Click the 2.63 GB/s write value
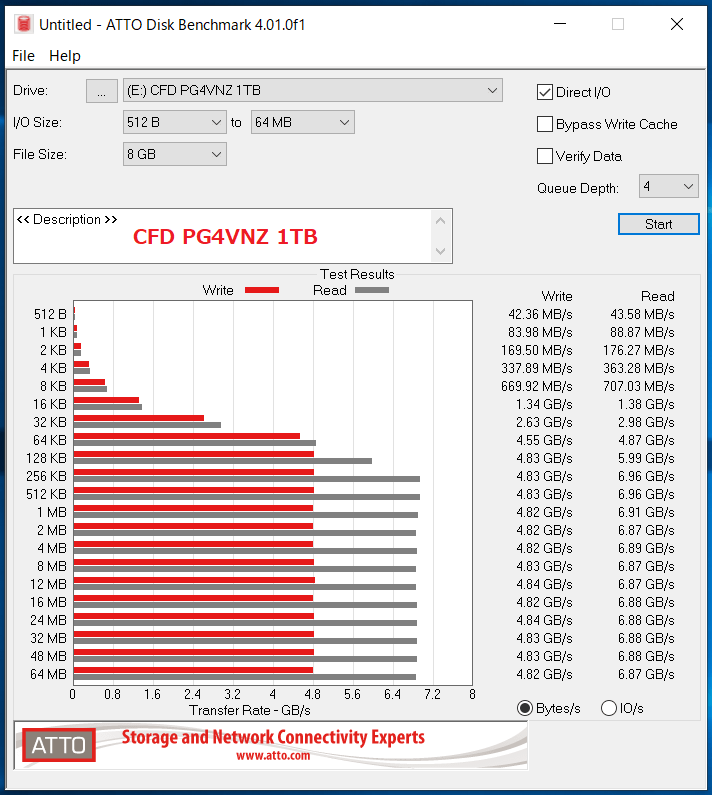712x795 pixels. tap(544, 422)
